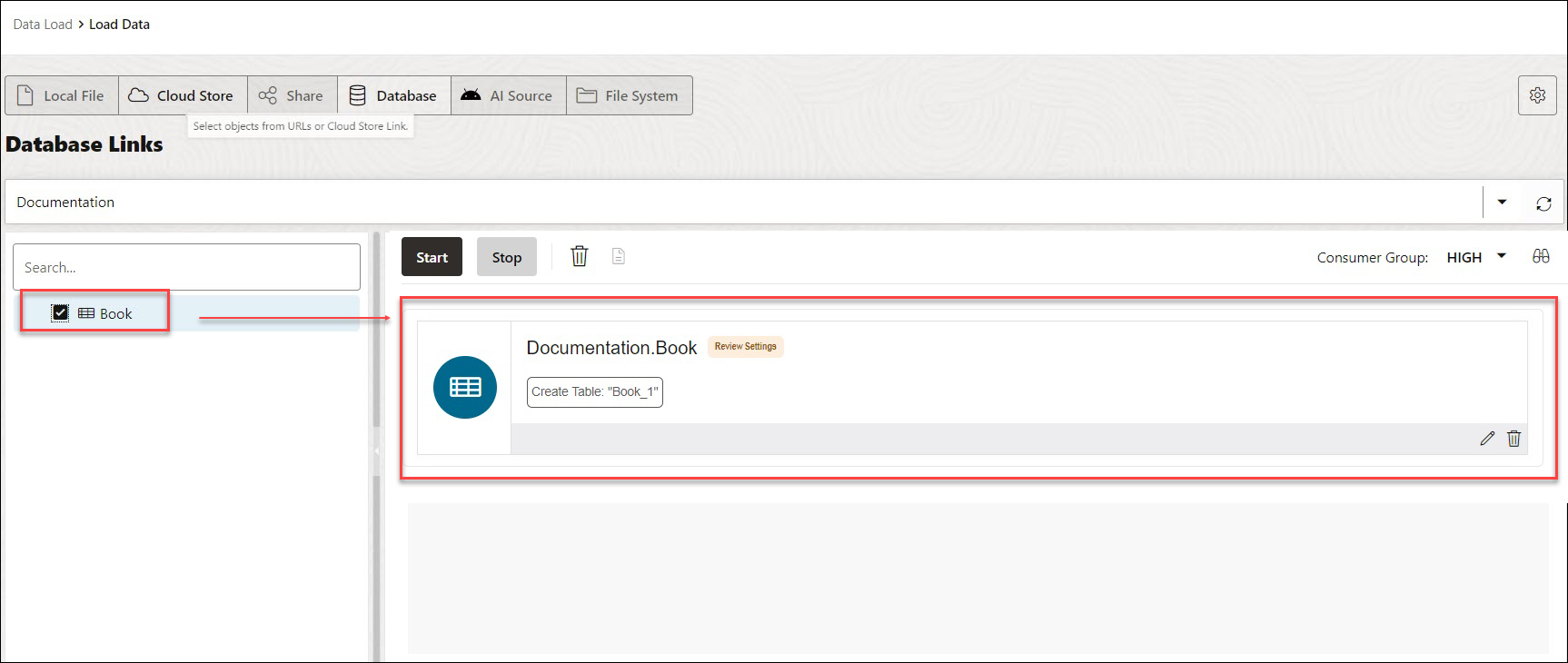Image resolution: width=1568 pixels, height=663 pixels.
Task: Open the toolbar document log icon
Action: (x=619, y=257)
